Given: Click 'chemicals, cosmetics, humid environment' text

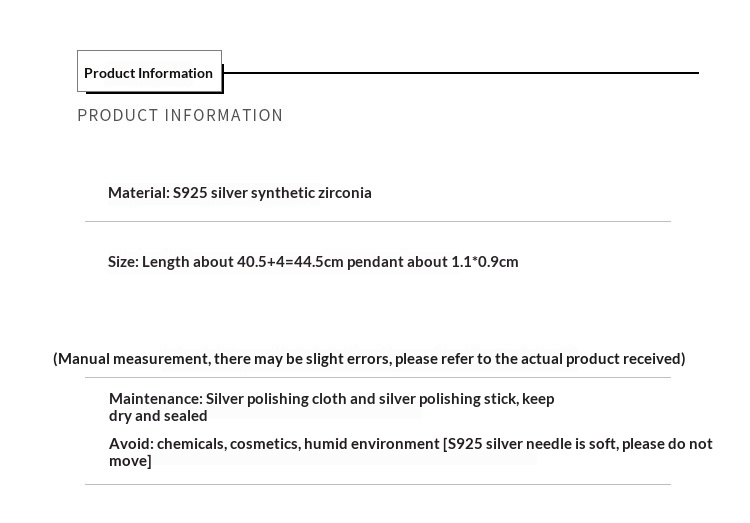Looking at the screenshot, I should point(298,444).
